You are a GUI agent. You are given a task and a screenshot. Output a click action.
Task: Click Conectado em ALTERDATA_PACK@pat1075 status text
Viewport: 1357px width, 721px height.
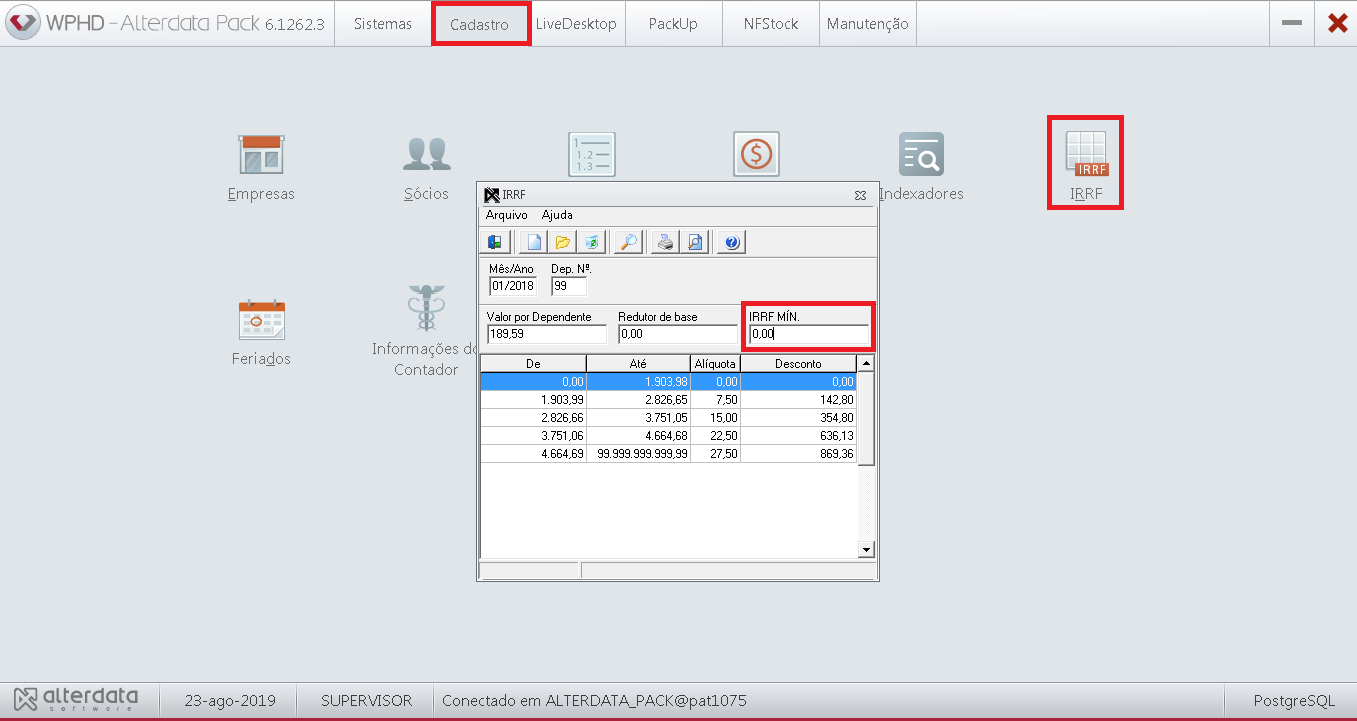click(594, 701)
